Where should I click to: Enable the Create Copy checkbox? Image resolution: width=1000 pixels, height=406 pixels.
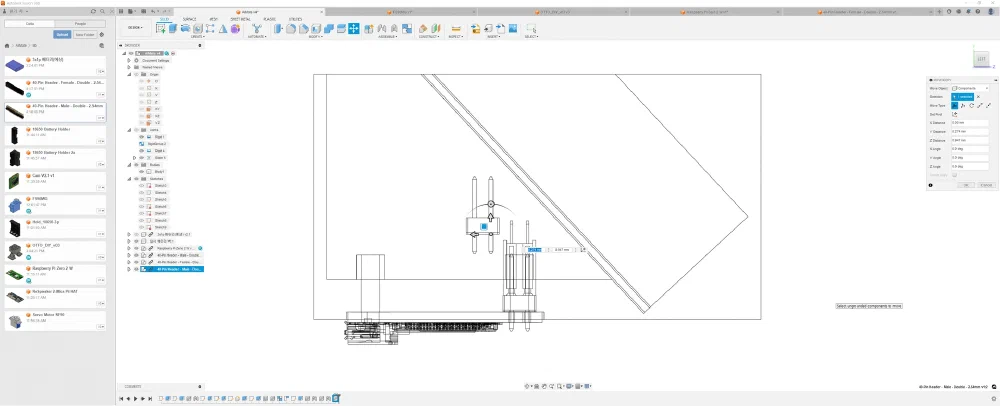(x=955, y=175)
